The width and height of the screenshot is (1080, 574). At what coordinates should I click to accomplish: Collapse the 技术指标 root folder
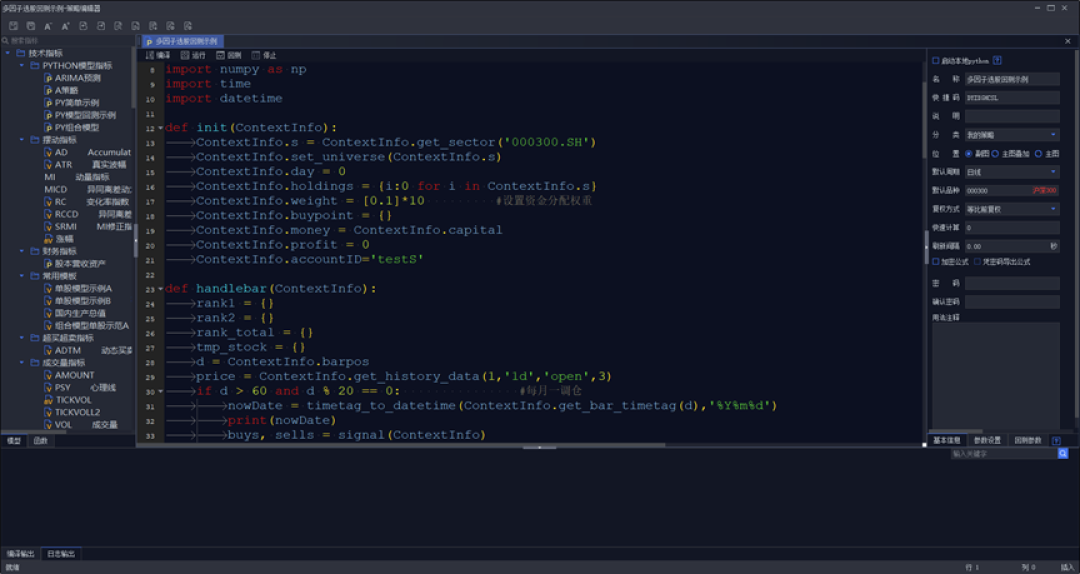8,53
